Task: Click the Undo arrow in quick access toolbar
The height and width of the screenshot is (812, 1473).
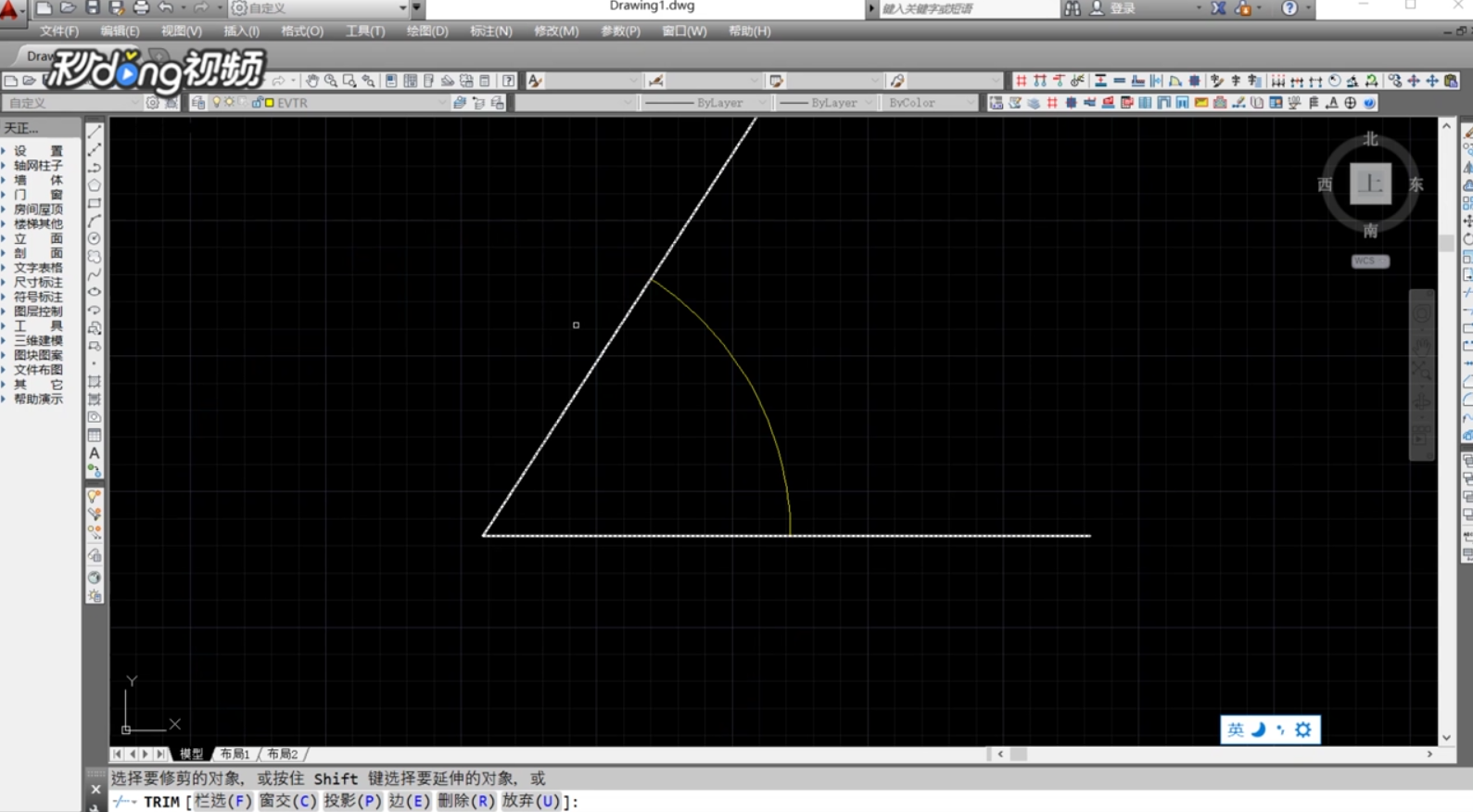Action: [165, 8]
